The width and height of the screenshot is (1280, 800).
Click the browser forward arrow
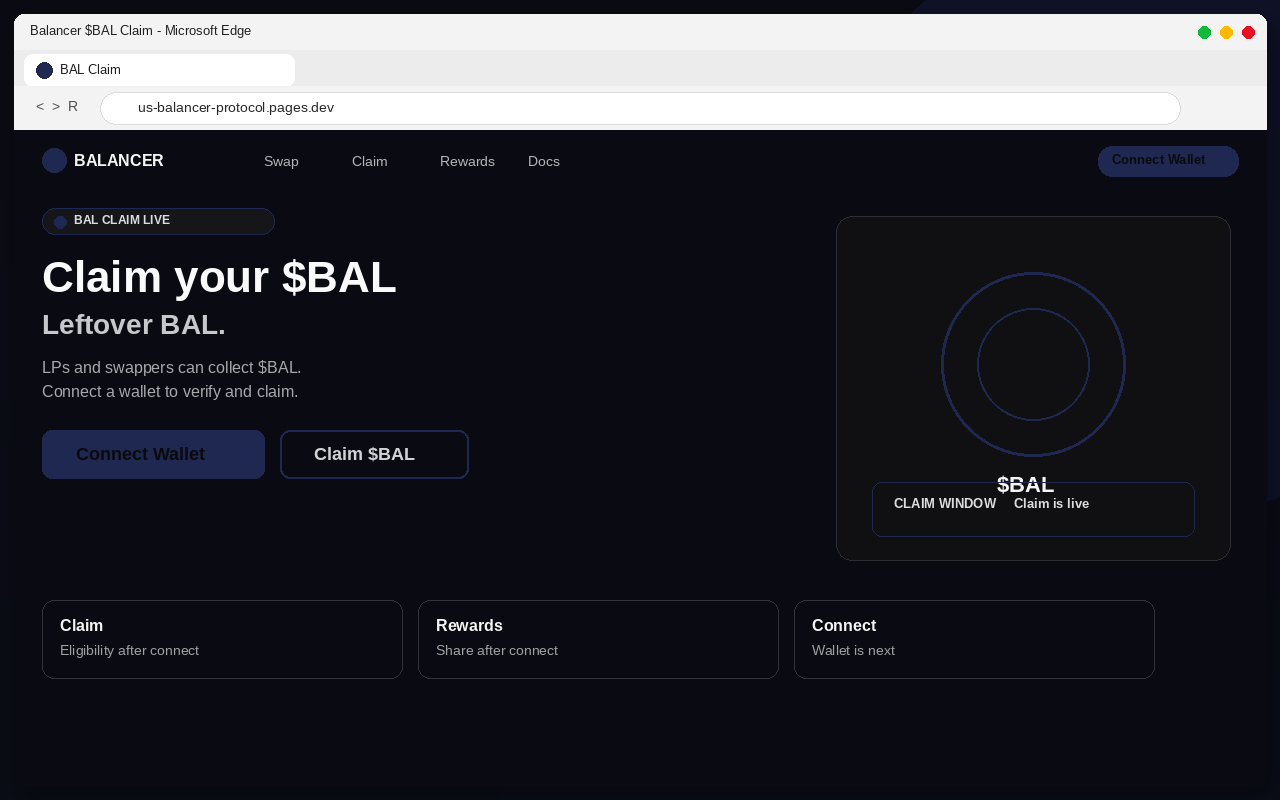tap(56, 107)
